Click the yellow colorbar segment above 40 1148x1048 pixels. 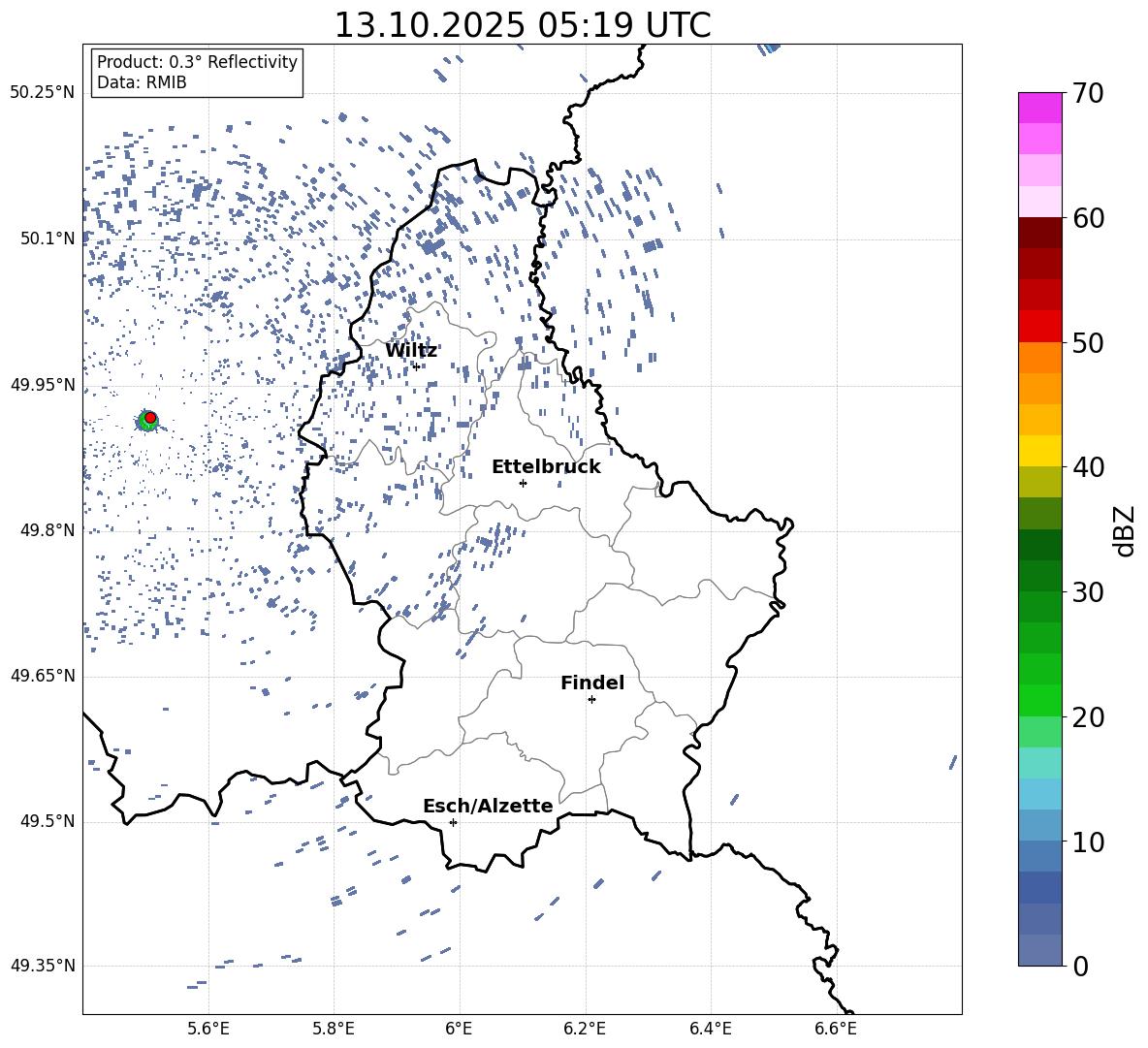(1040, 451)
